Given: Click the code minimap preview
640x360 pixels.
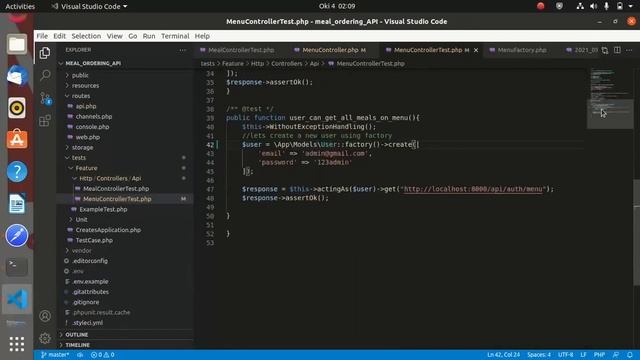Looking at the screenshot, I should click(x=610, y=98).
